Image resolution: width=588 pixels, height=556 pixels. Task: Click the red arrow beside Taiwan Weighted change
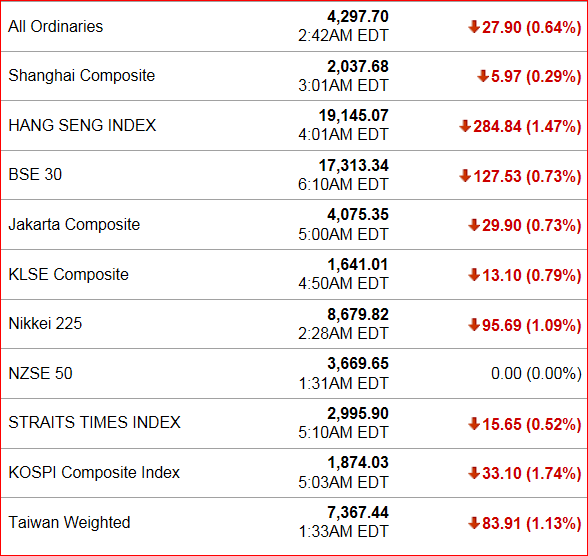click(x=474, y=523)
